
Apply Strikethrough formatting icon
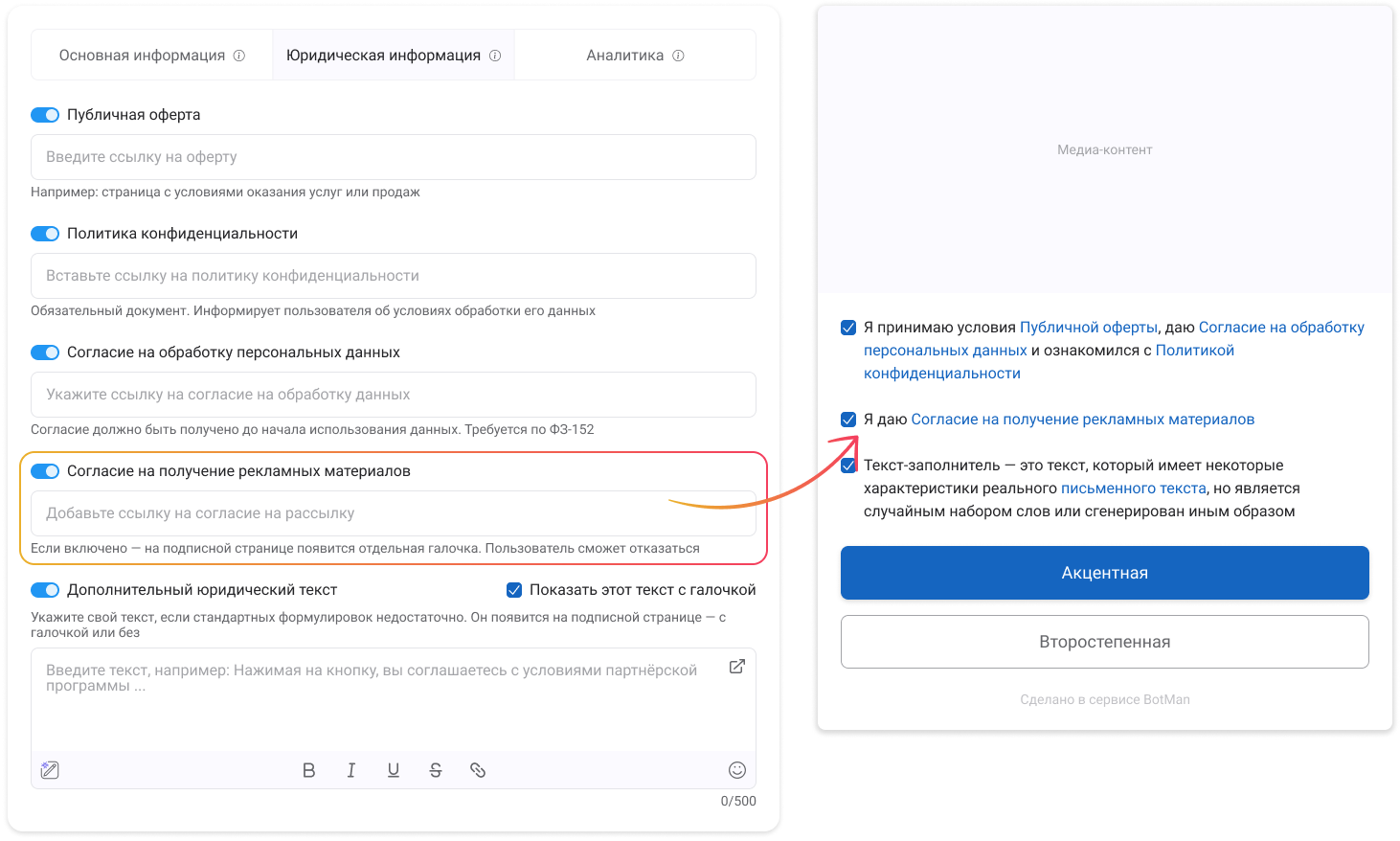(x=435, y=770)
